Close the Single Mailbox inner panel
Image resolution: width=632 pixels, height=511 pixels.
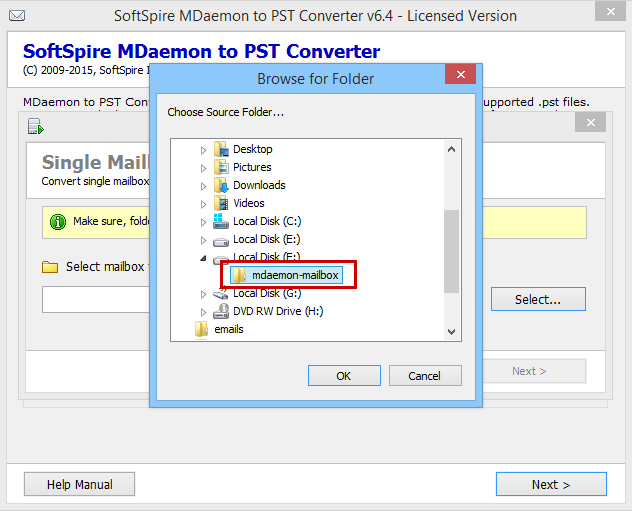coord(590,122)
